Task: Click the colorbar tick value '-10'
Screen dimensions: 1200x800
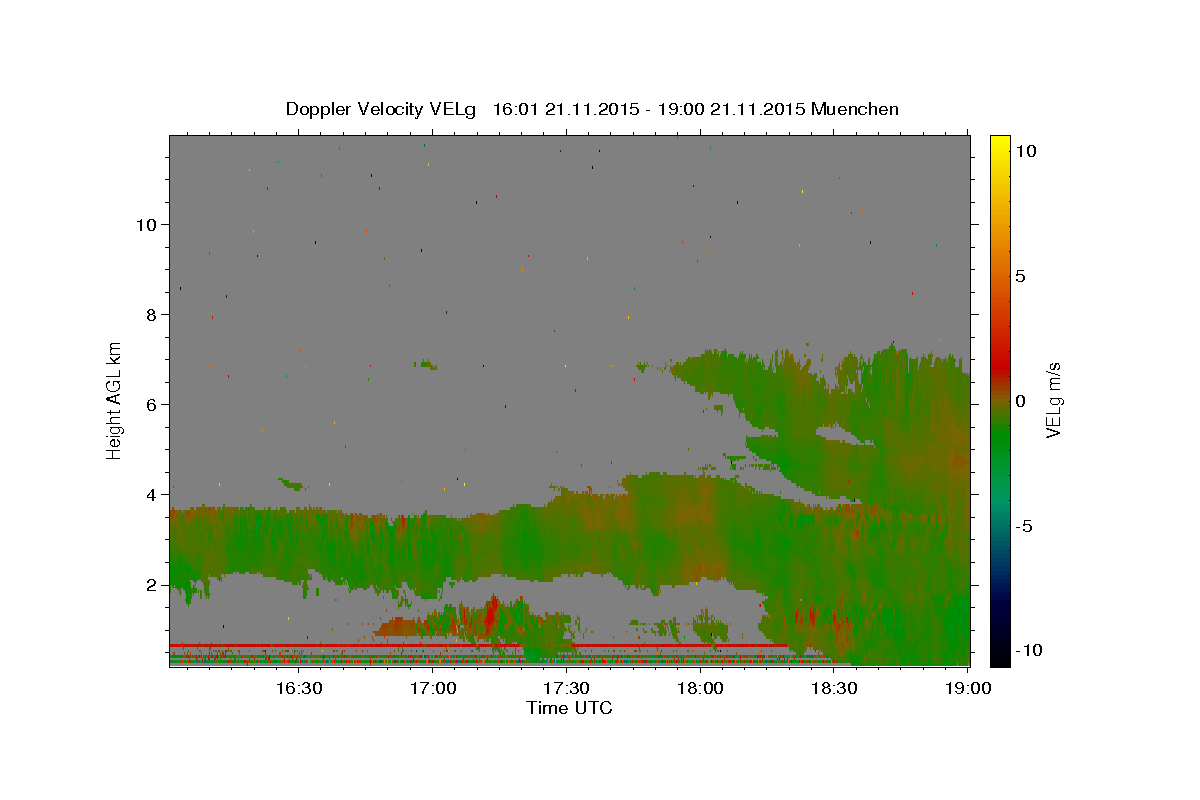Action: pos(1029,650)
